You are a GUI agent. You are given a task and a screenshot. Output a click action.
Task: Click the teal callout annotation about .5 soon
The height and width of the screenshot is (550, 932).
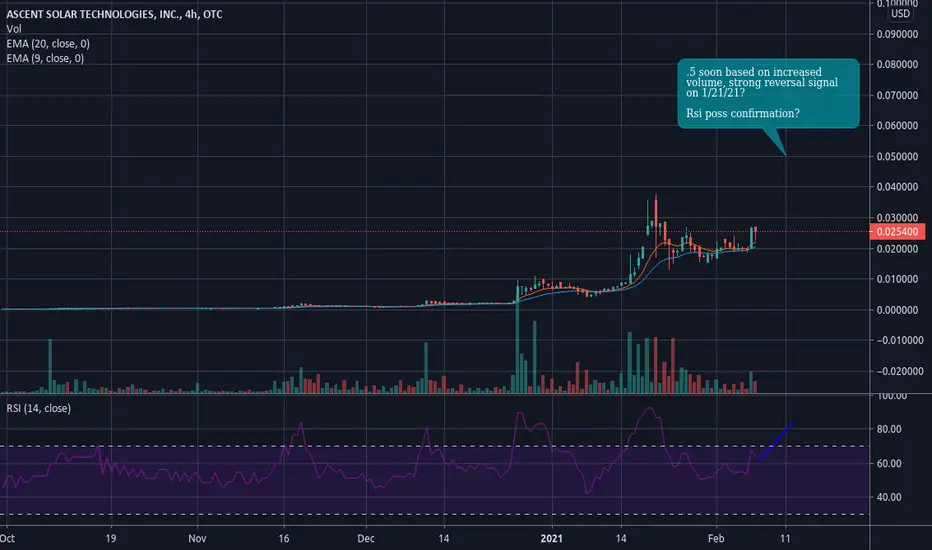pos(768,93)
